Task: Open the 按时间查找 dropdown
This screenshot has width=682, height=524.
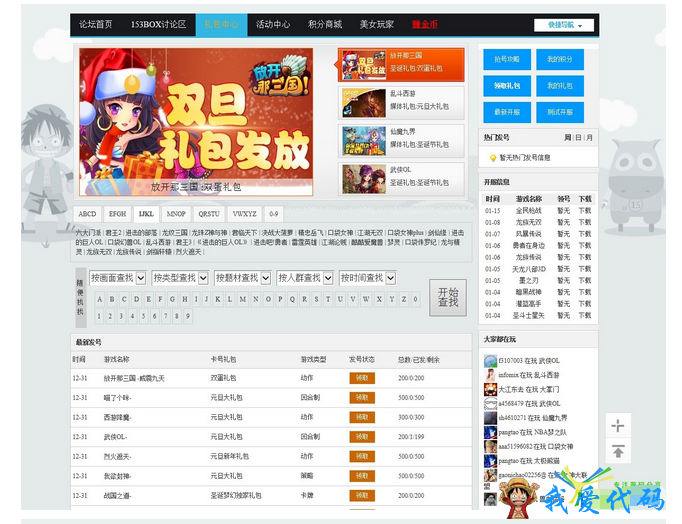Action: coord(368,278)
